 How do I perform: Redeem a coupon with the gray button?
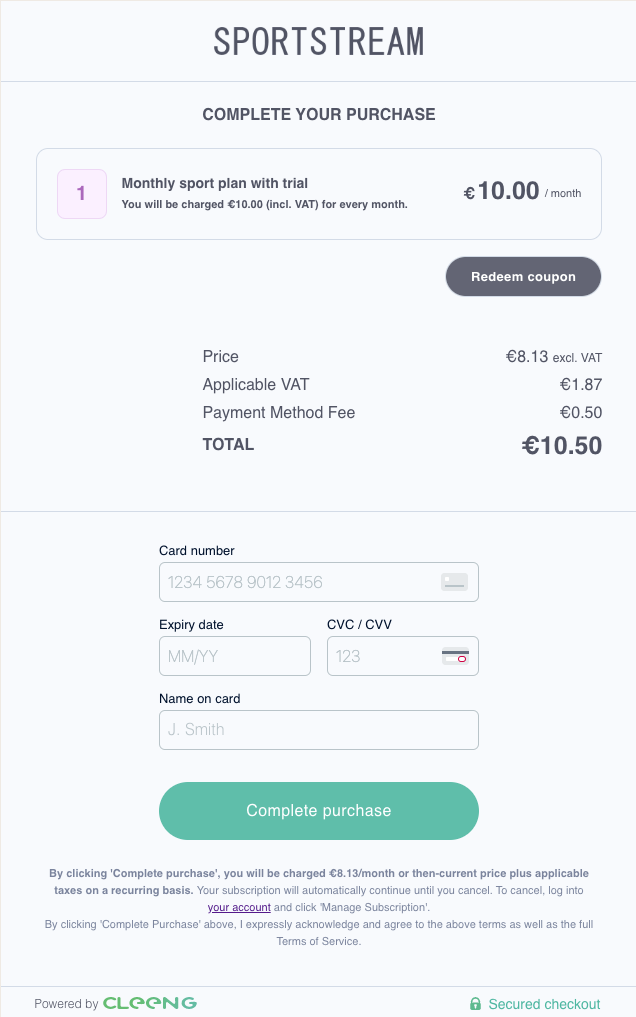[523, 276]
